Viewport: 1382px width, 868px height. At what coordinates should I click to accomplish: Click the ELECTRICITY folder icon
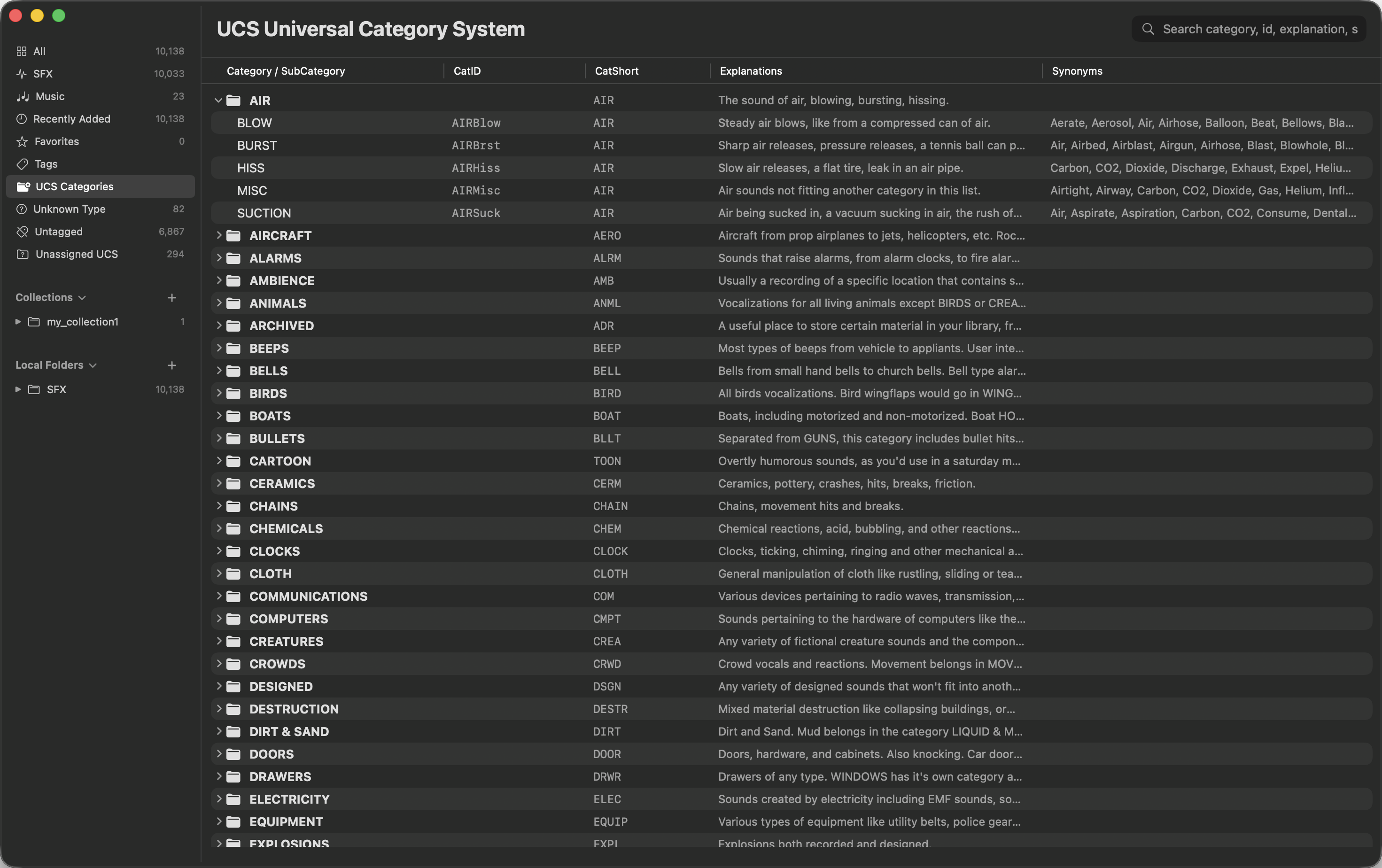(x=233, y=799)
